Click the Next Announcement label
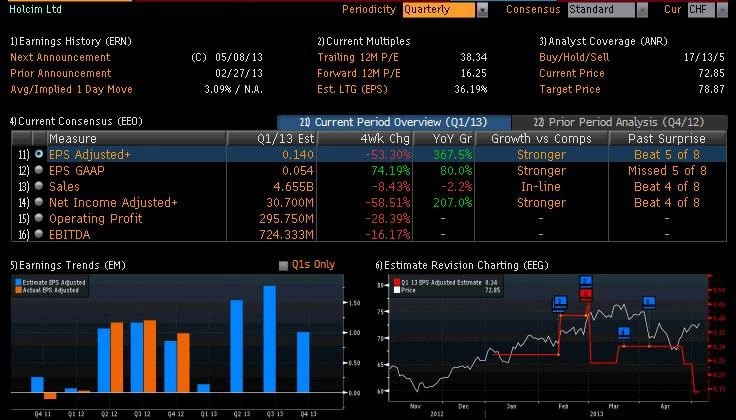Image resolution: width=736 pixels, height=420 pixels. [60, 57]
